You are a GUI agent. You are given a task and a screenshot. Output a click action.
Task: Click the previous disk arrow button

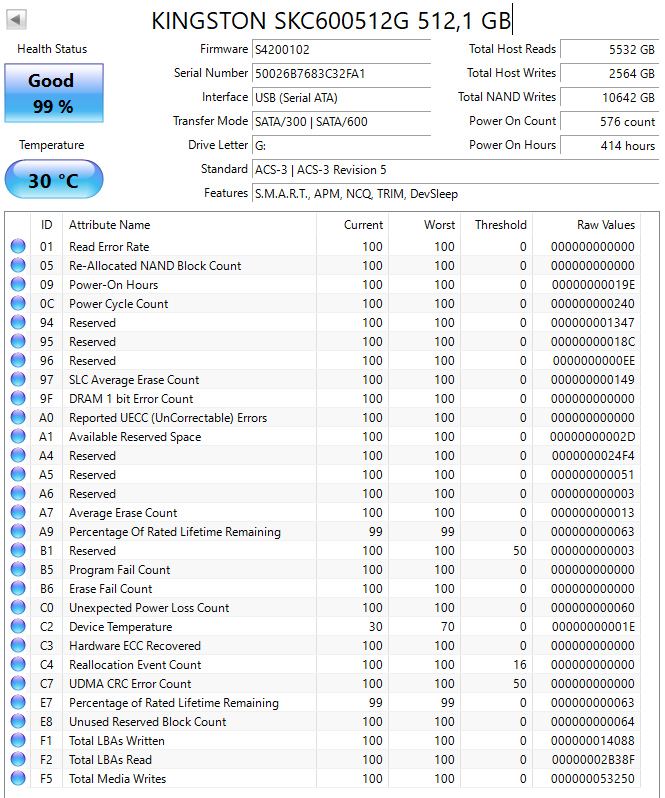[x=17, y=20]
